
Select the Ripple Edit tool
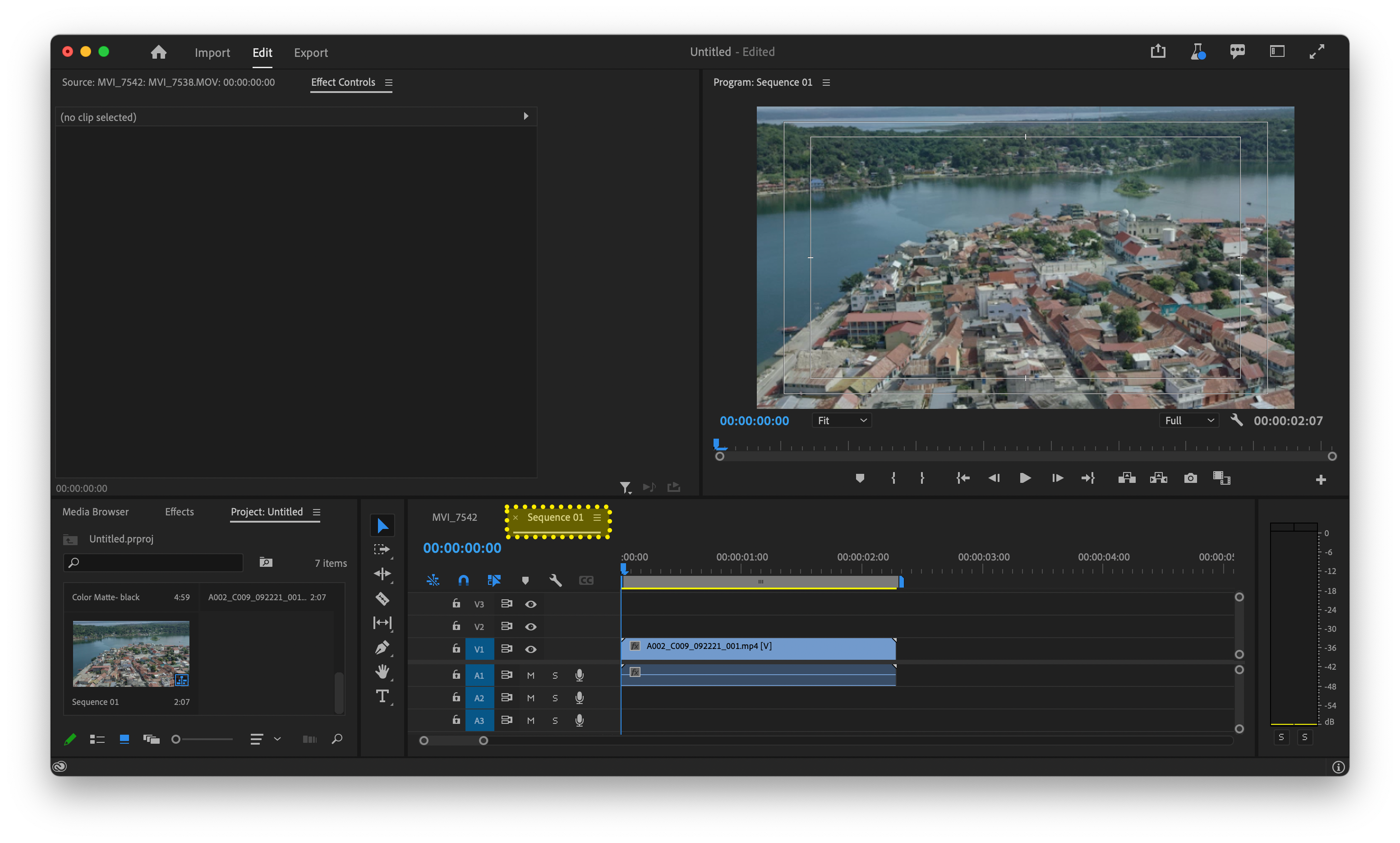click(382, 574)
